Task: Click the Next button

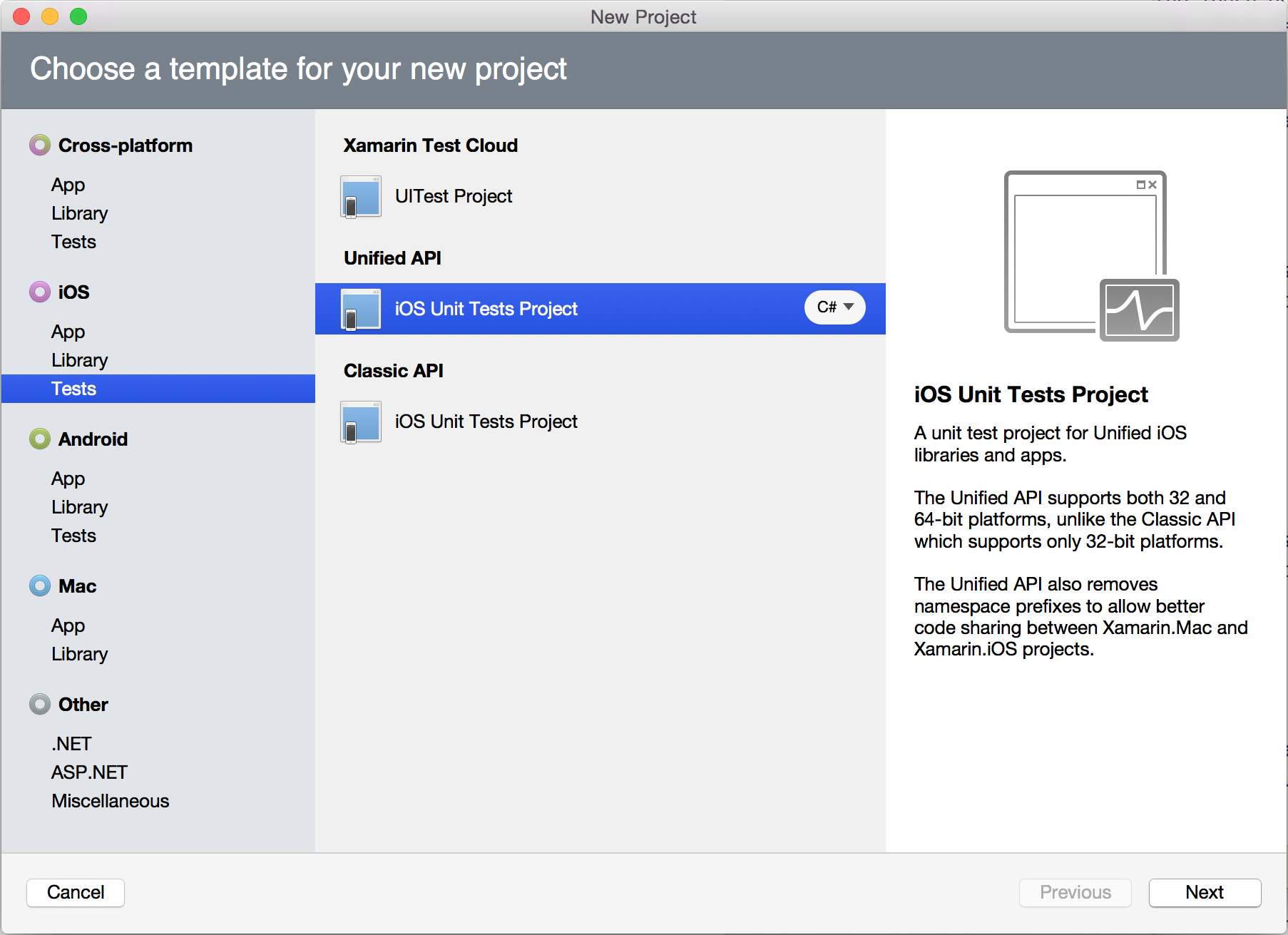Action: pyautogui.click(x=1205, y=892)
